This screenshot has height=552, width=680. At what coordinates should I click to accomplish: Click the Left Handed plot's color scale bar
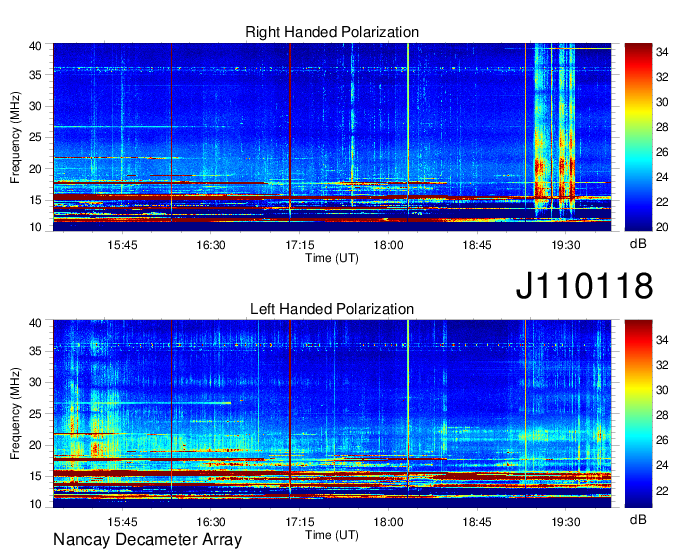[x=638, y=414]
